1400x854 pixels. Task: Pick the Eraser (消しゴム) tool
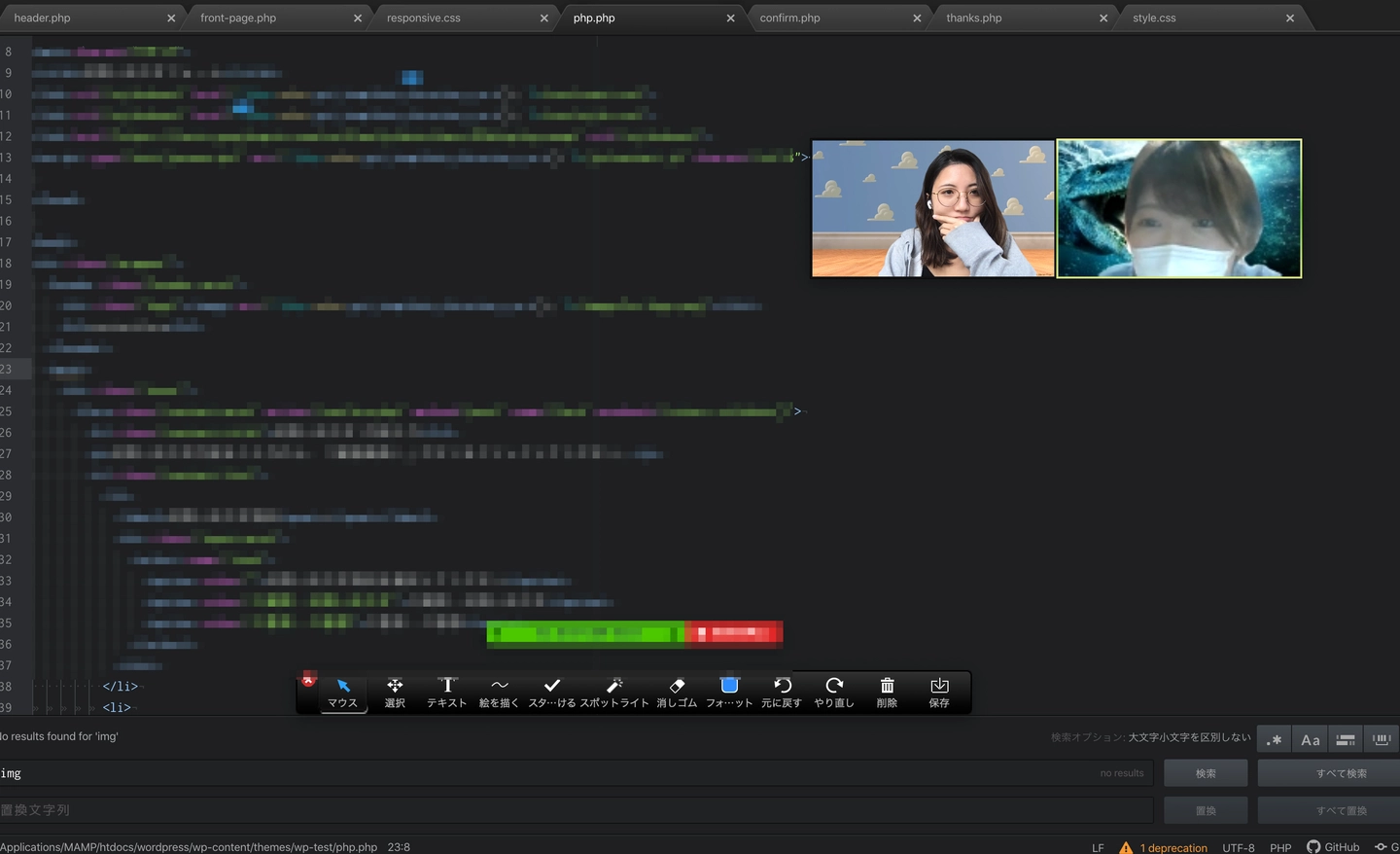pos(677,692)
